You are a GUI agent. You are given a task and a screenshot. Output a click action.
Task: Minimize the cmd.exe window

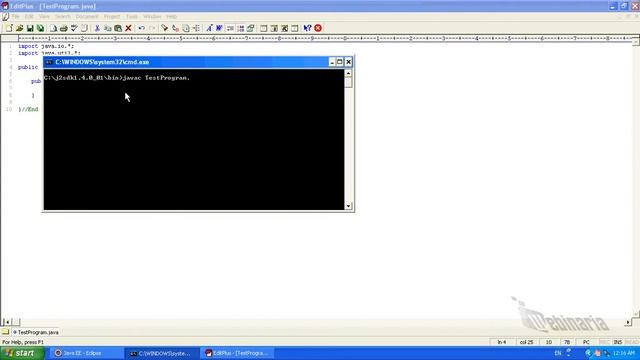click(x=332, y=62)
